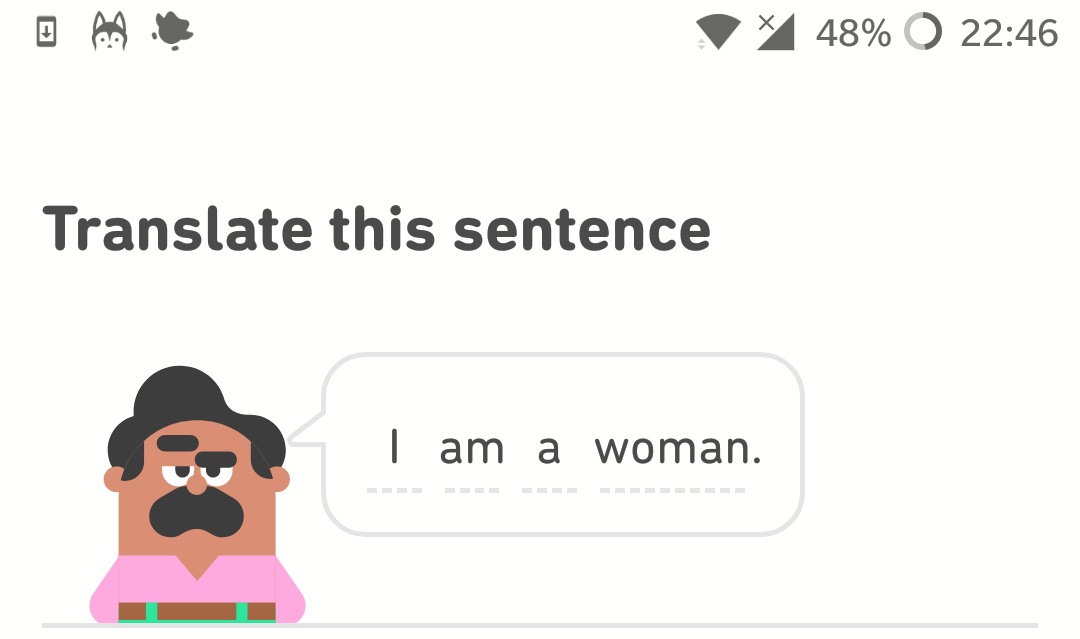Reveal the hint for "woman."
The width and height of the screenshot is (1080, 639).
[x=678, y=449]
